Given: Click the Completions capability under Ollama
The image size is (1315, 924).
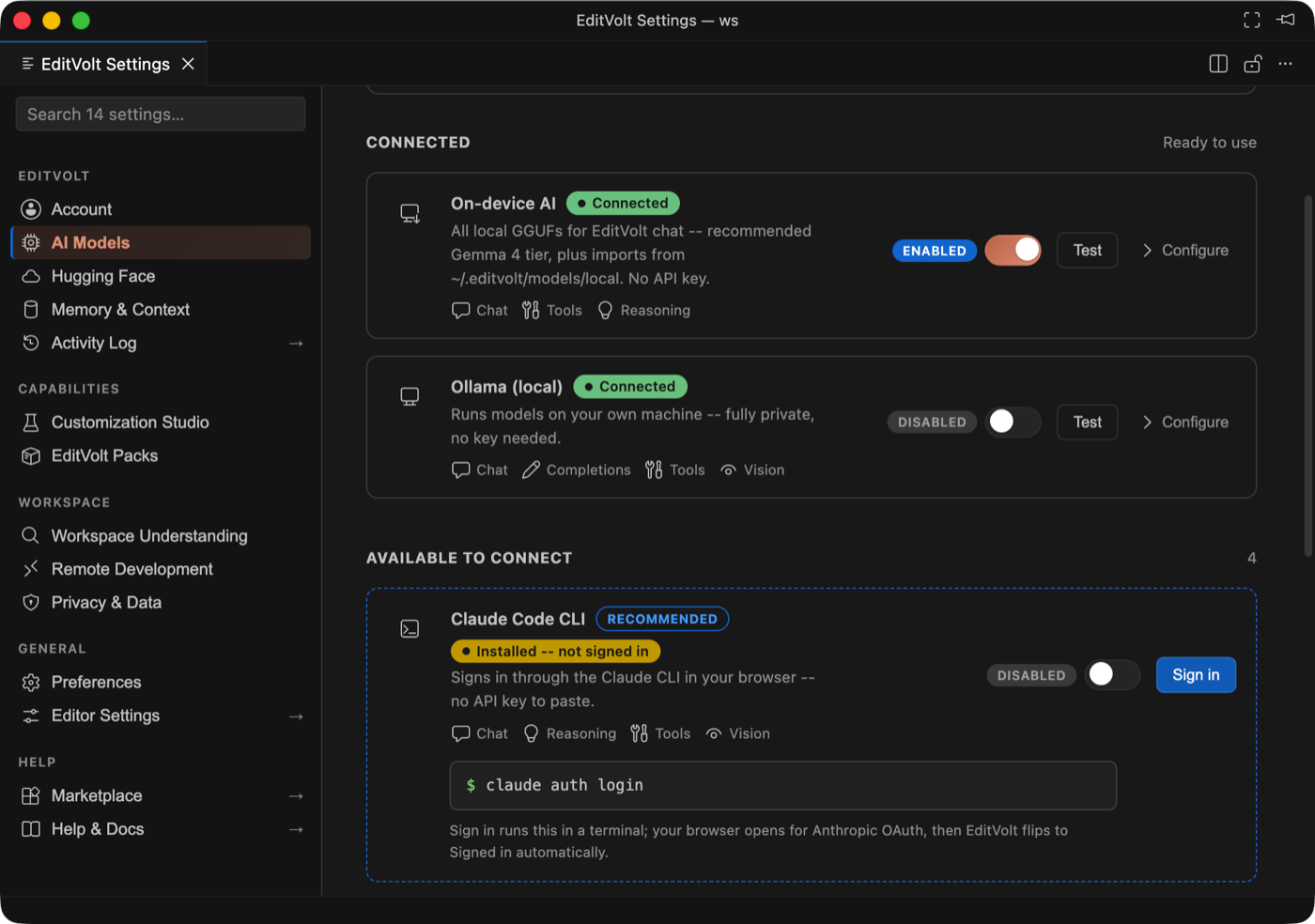Looking at the screenshot, I should [577, 470].
